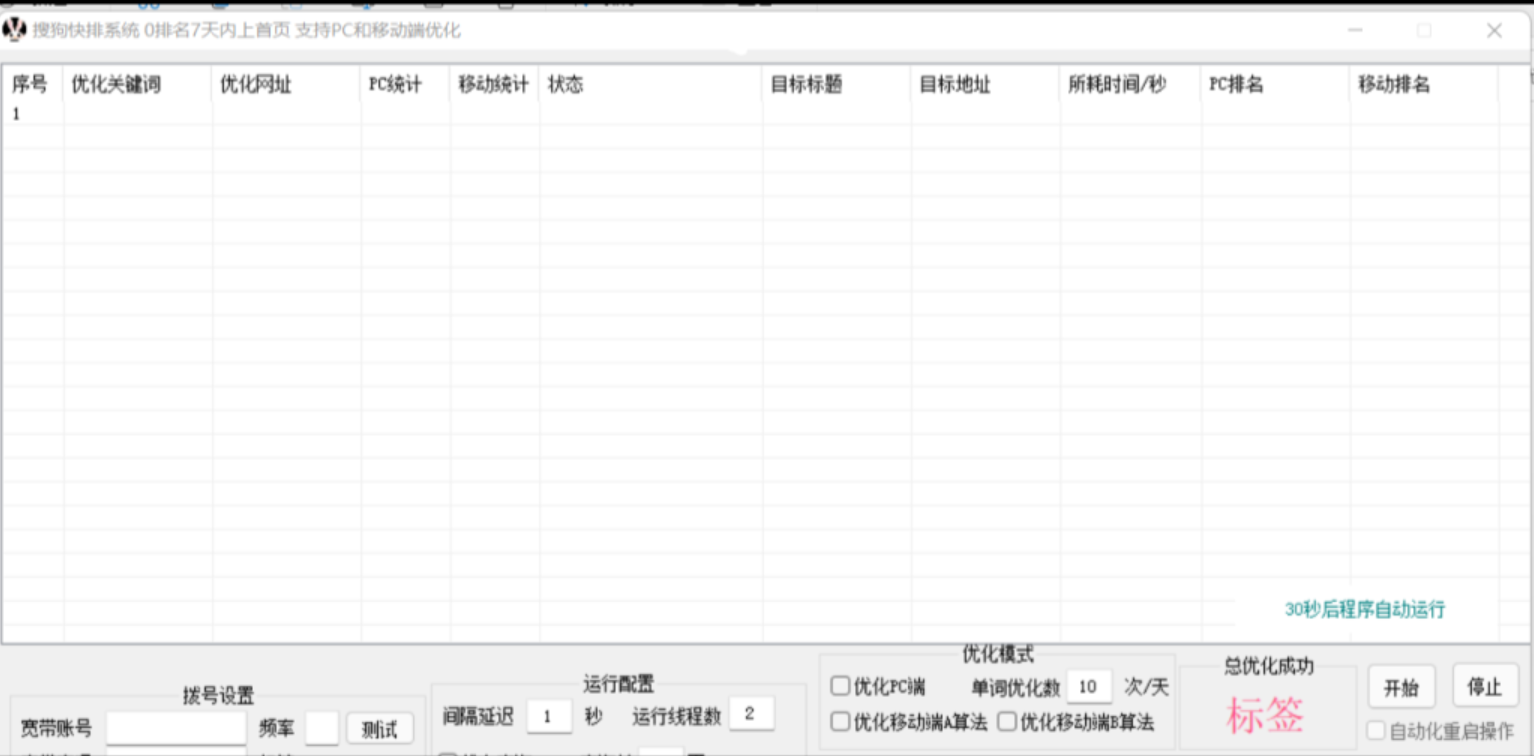Click the 所耗时间/秒 column header
The image size is (1534, 756).
click(x=1131, y=85)
